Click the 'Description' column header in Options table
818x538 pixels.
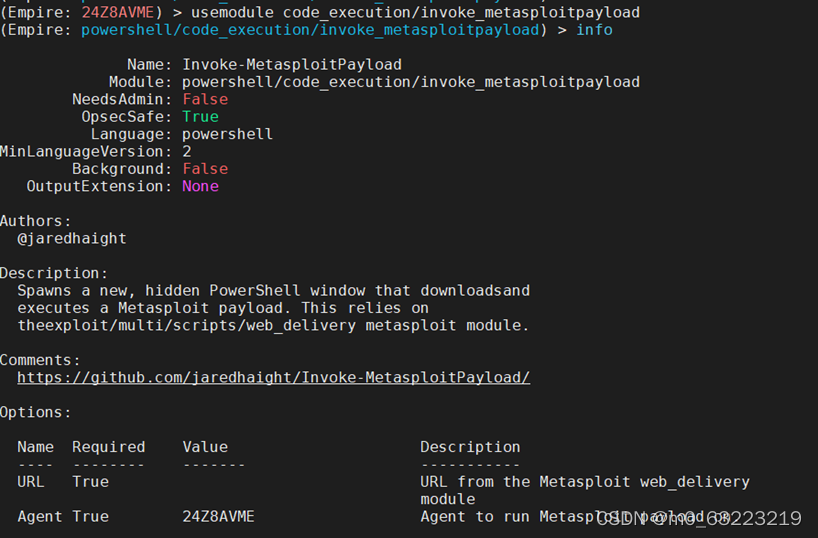tap(470, 447)
